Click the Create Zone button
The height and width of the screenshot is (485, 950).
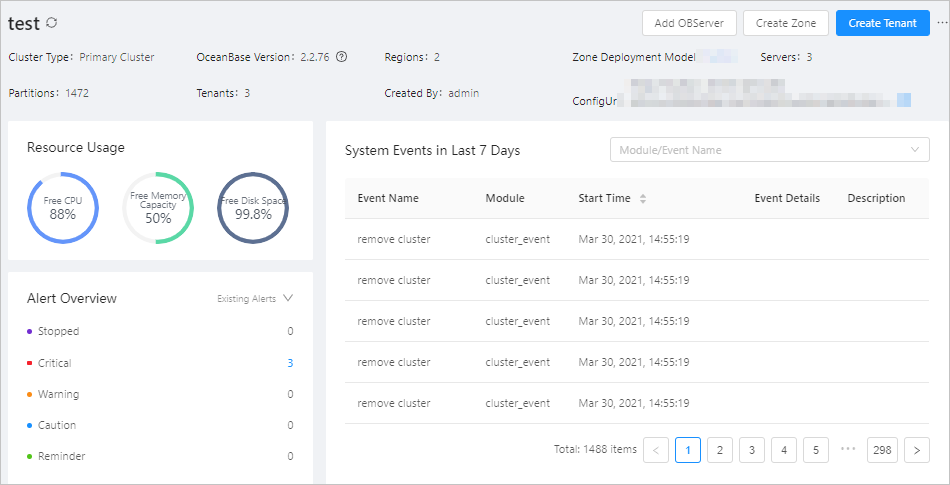[x=786, y=24]
